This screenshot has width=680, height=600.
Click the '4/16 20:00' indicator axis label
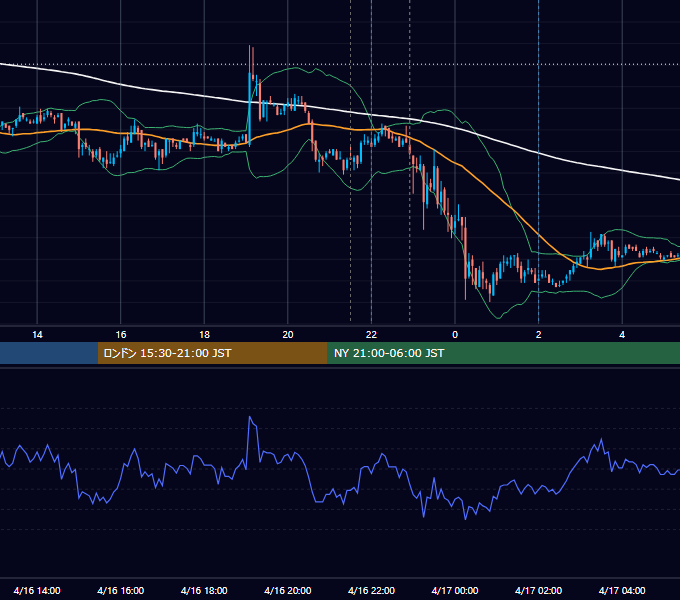288,590
